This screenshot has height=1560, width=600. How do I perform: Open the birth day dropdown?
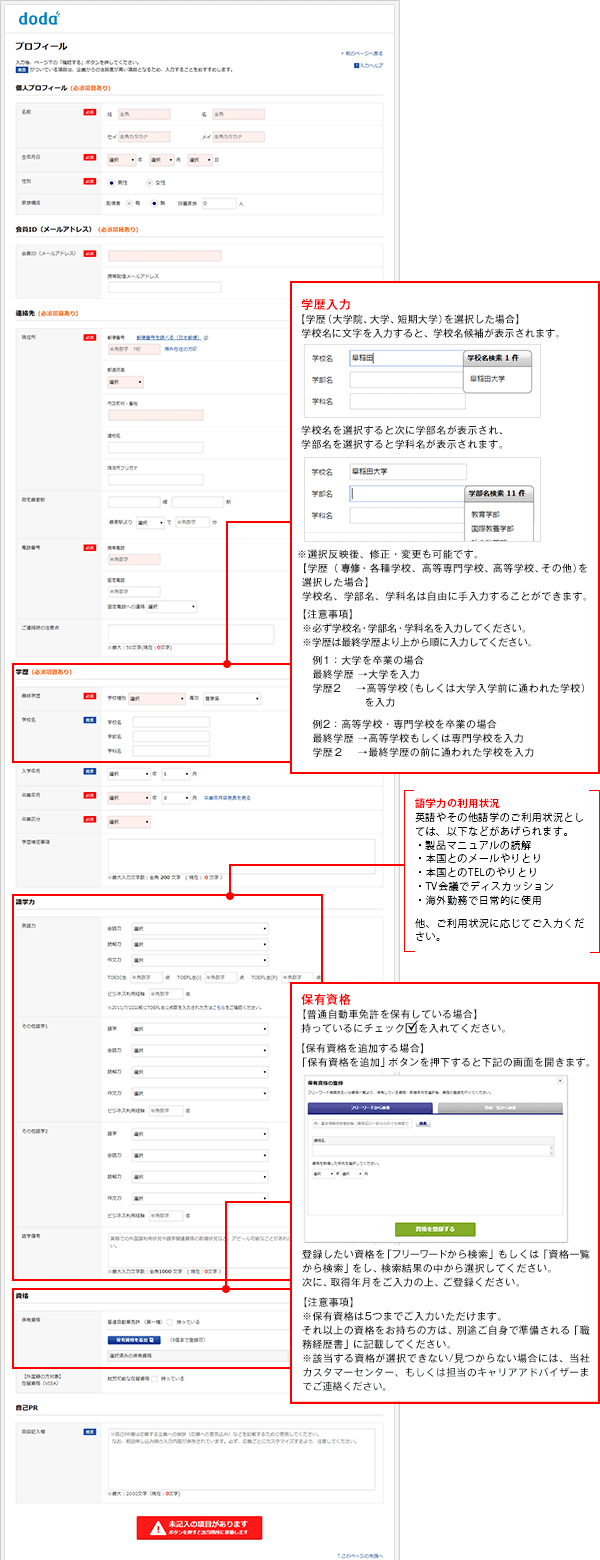pyautogui.click(x=198, y=158)
